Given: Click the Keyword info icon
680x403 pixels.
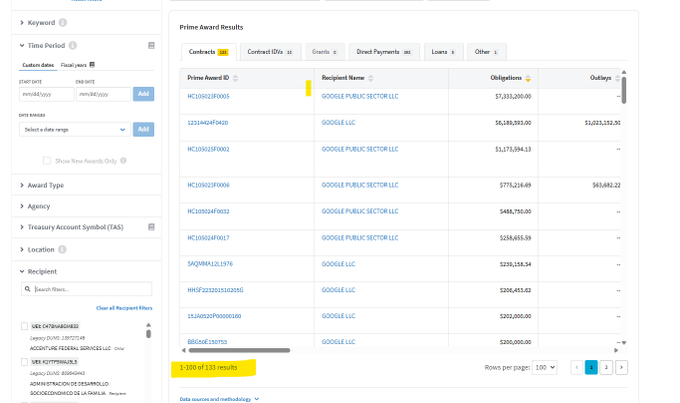Looking at the screenshot, I should pos(63,22).
